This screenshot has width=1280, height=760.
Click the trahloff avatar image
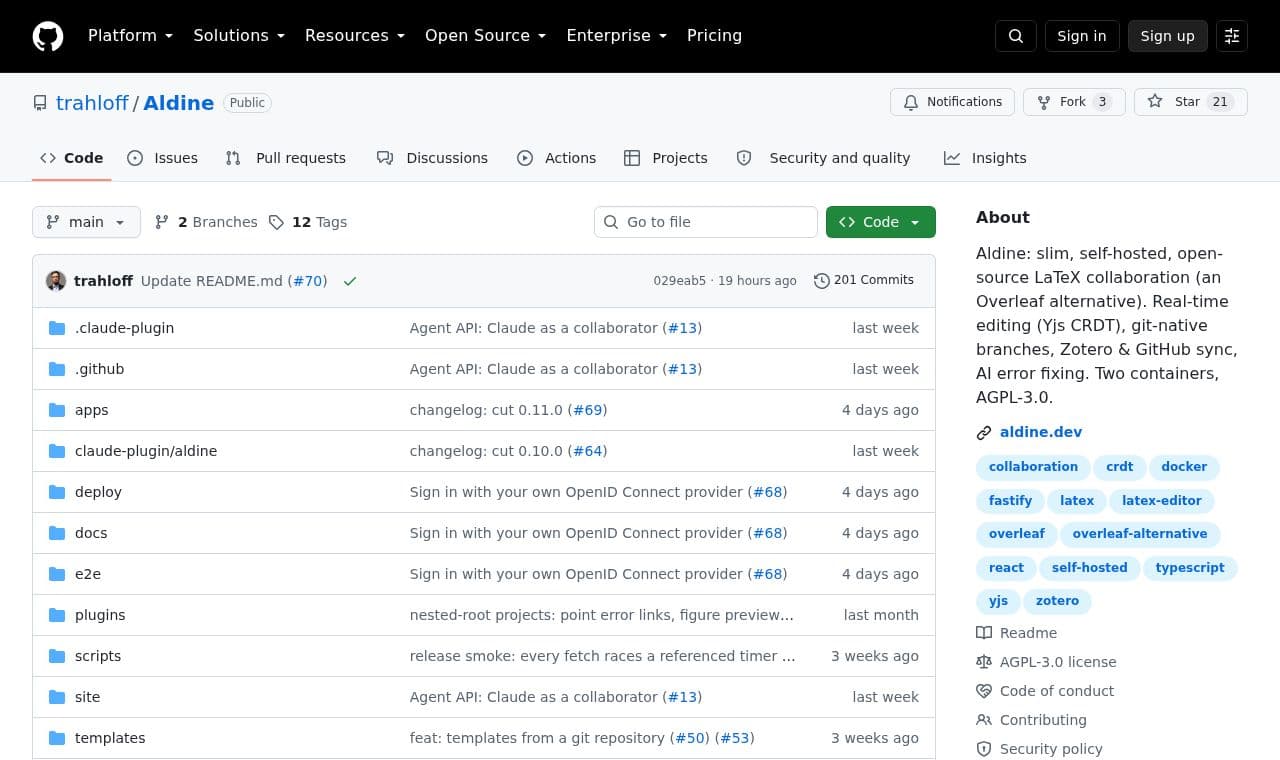pos(56,281)
